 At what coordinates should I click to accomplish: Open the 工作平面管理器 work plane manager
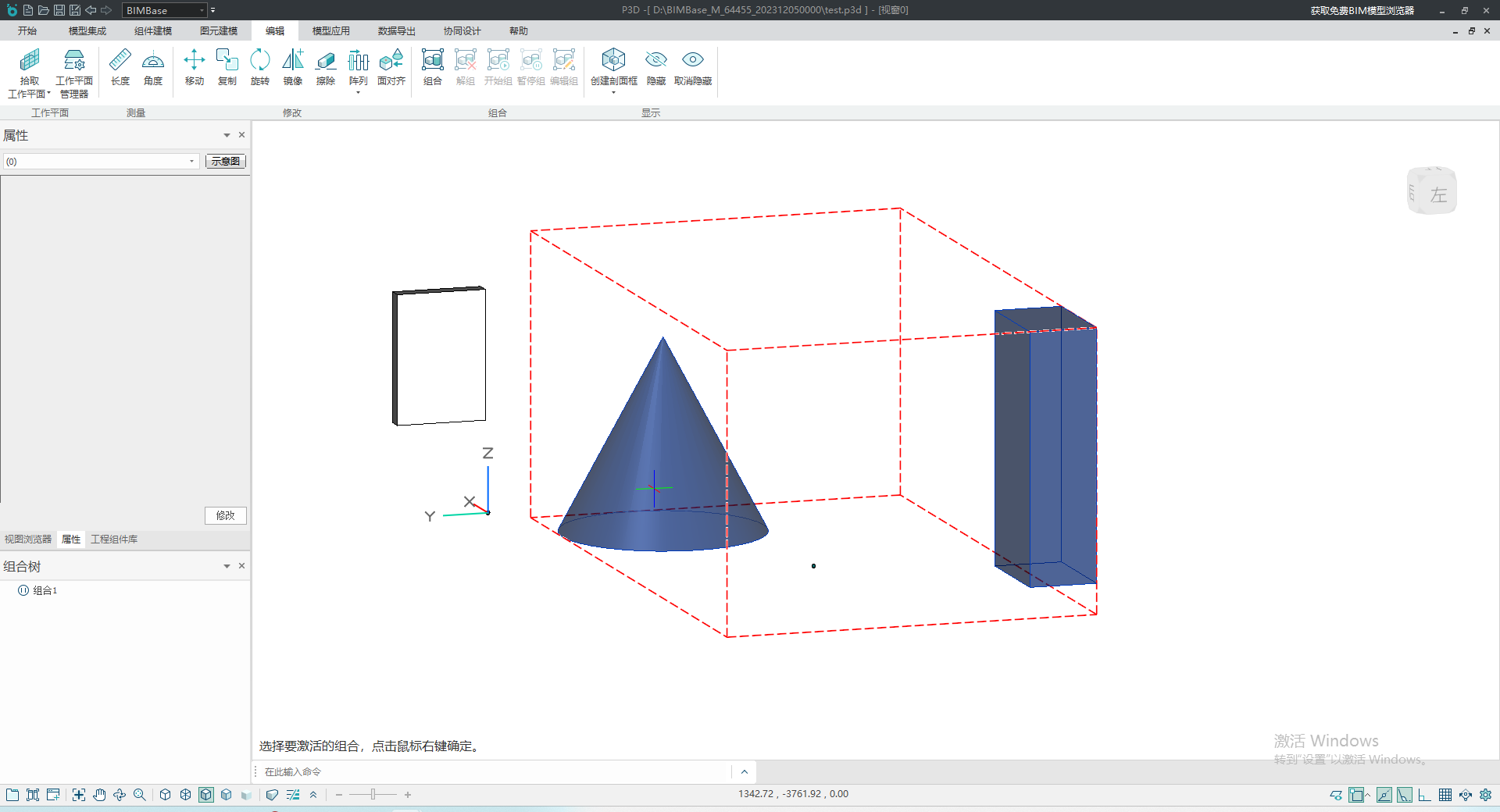[74, 73]
